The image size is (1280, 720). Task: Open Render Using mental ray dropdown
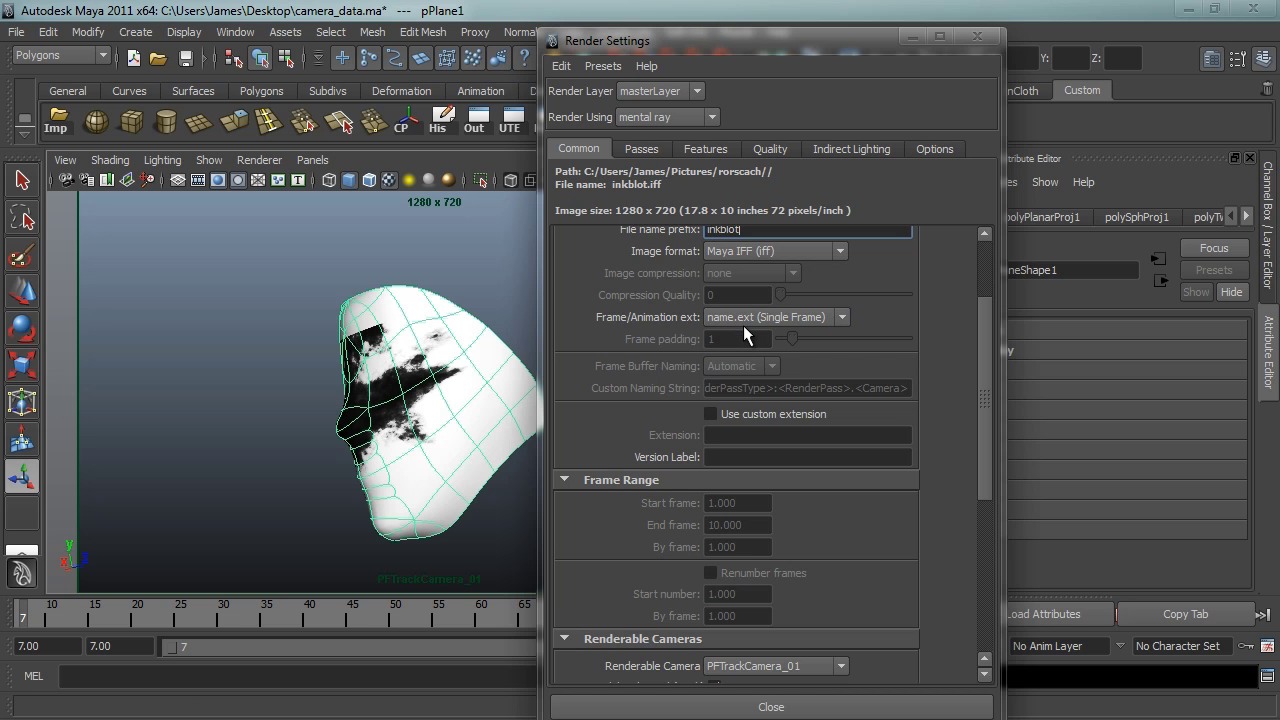667,117
